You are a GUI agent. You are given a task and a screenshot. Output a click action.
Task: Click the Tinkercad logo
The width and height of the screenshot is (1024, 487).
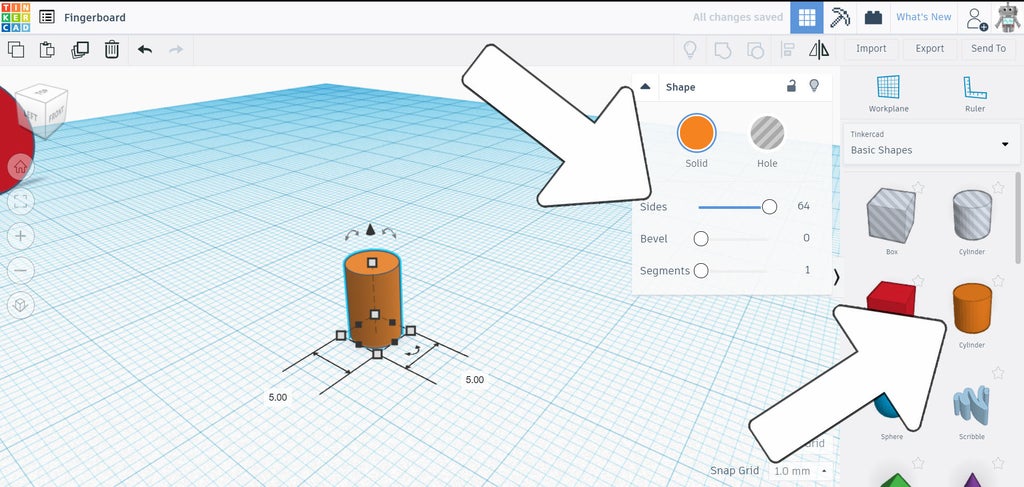pos(16,17)
